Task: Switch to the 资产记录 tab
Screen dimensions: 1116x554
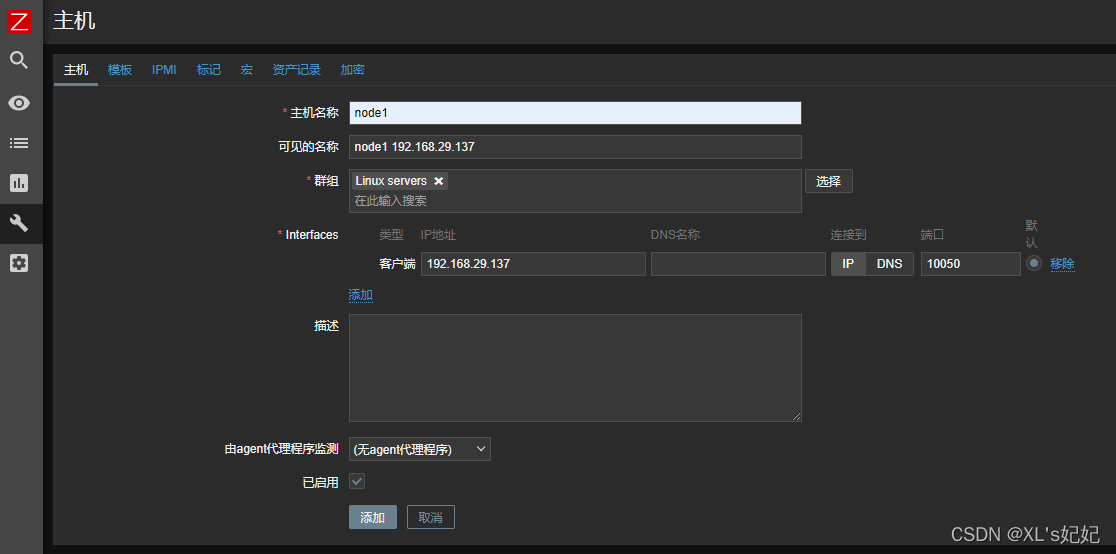Action: (296, 70)
